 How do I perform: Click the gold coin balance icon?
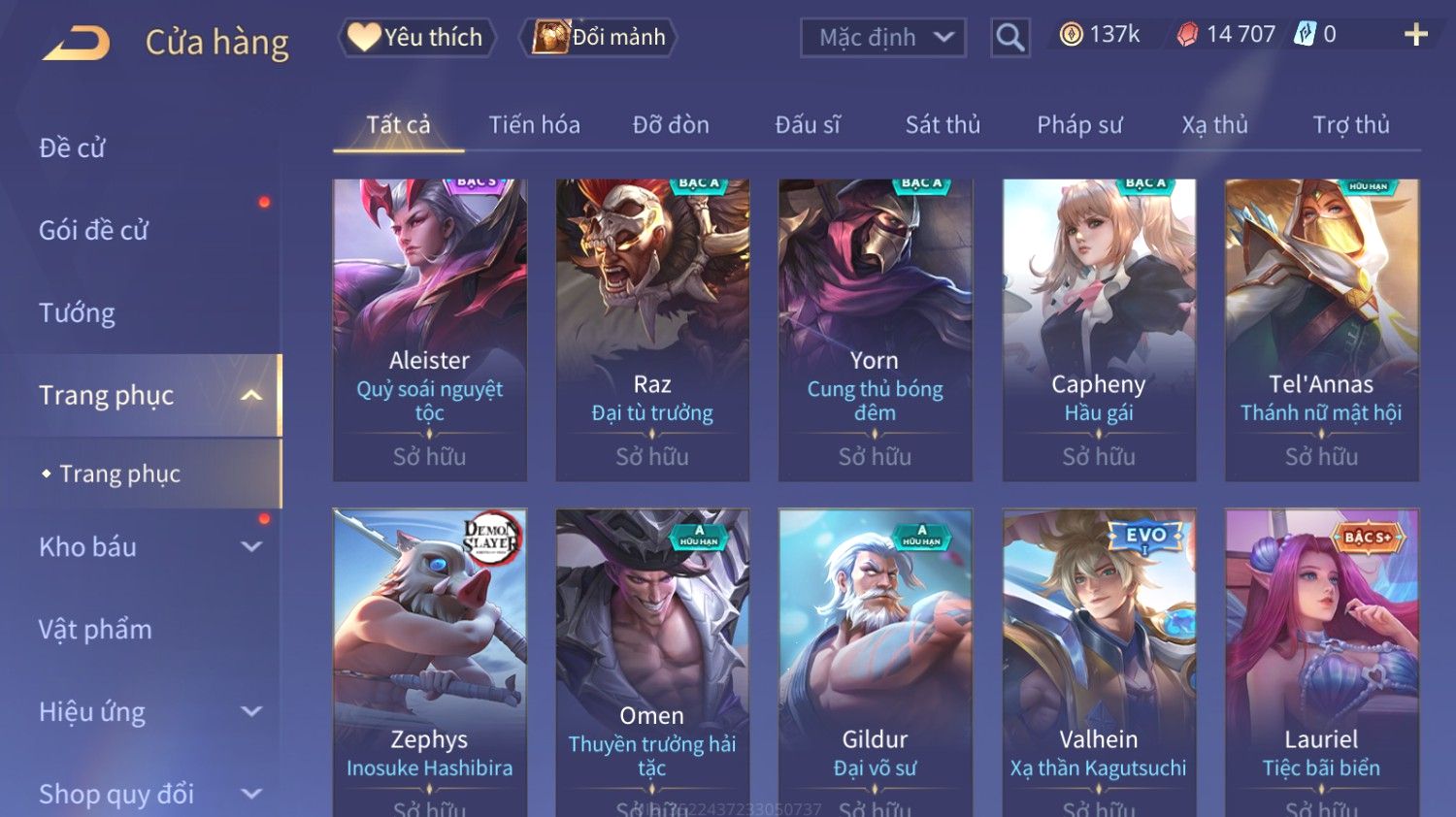coord(1071,35)
